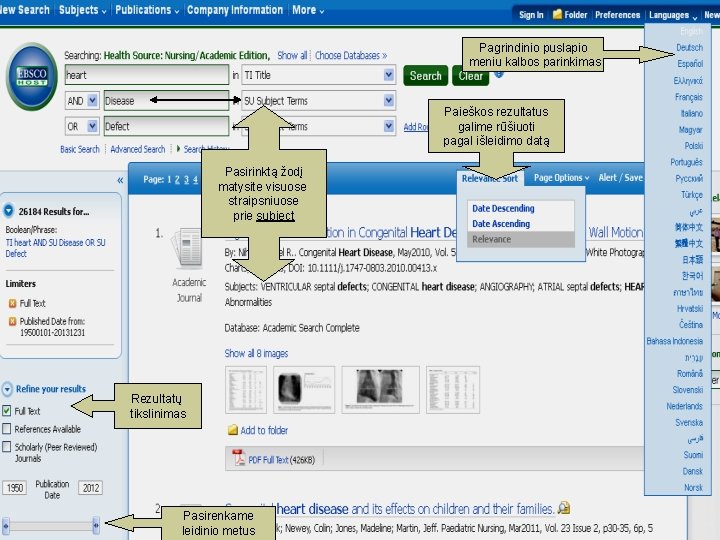Click the Show all databases link
Image resolution: width=720 pixels, height=540 pixels.
coord(292,56)
